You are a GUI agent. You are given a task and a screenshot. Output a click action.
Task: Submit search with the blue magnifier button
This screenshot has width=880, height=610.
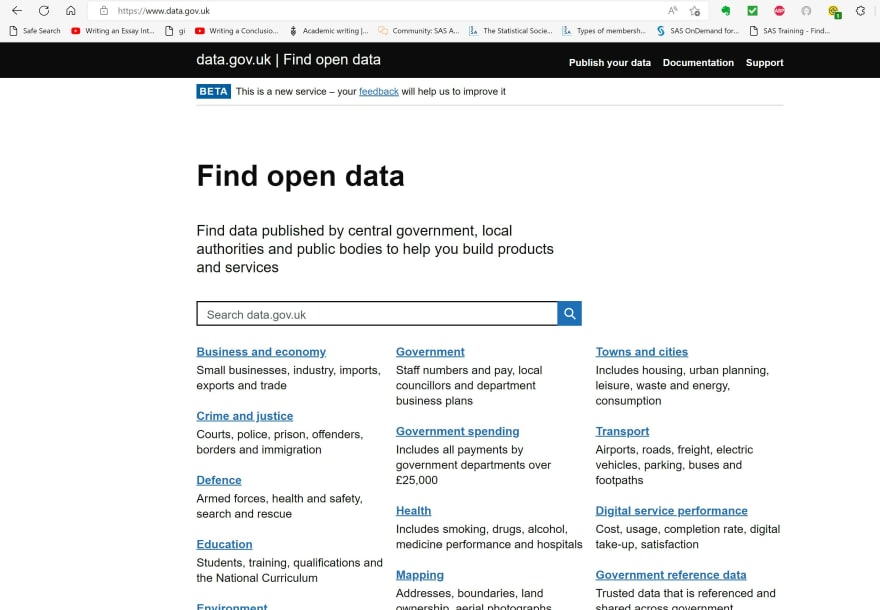[569, 313]
